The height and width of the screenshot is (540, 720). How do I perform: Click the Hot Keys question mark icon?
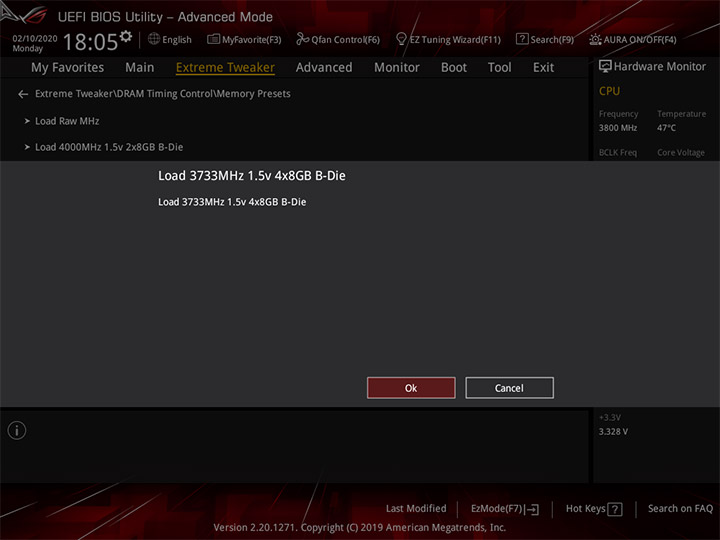tap(615, 509)
